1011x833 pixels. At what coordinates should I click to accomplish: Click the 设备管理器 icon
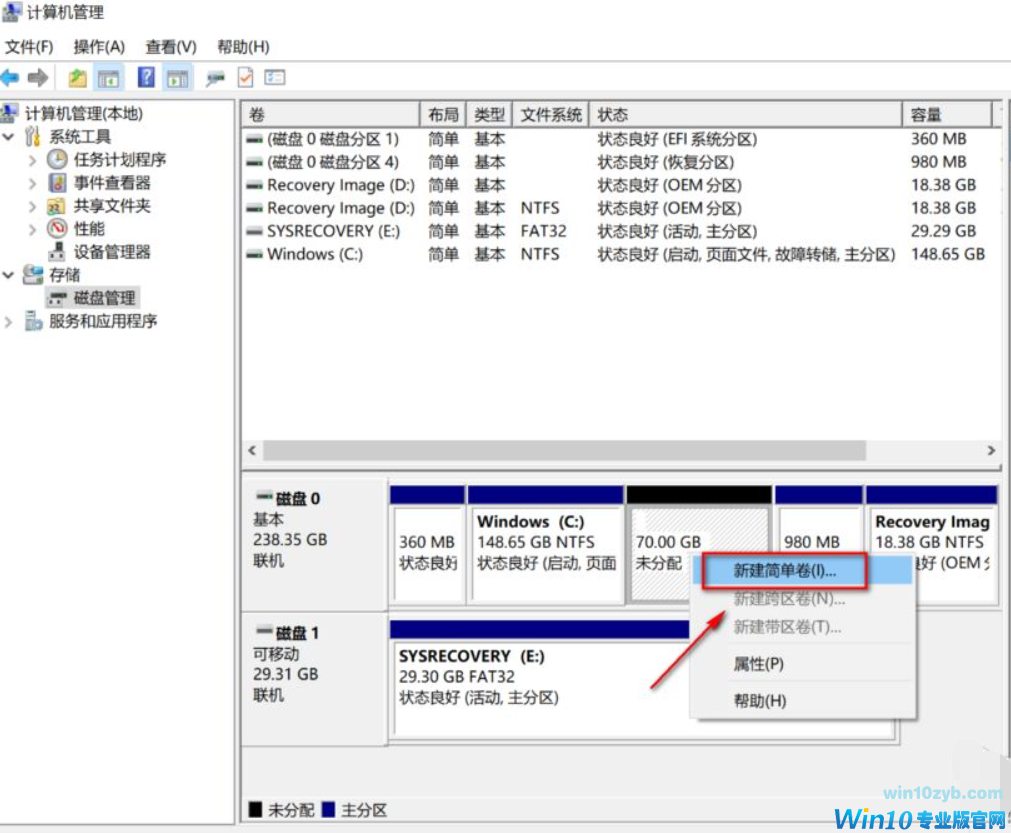click(x=58, y=251)
